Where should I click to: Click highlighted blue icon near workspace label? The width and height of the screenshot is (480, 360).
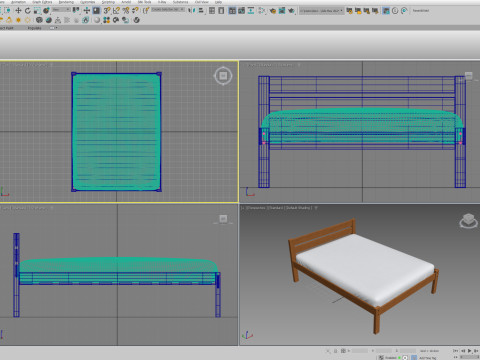[386, 11]
